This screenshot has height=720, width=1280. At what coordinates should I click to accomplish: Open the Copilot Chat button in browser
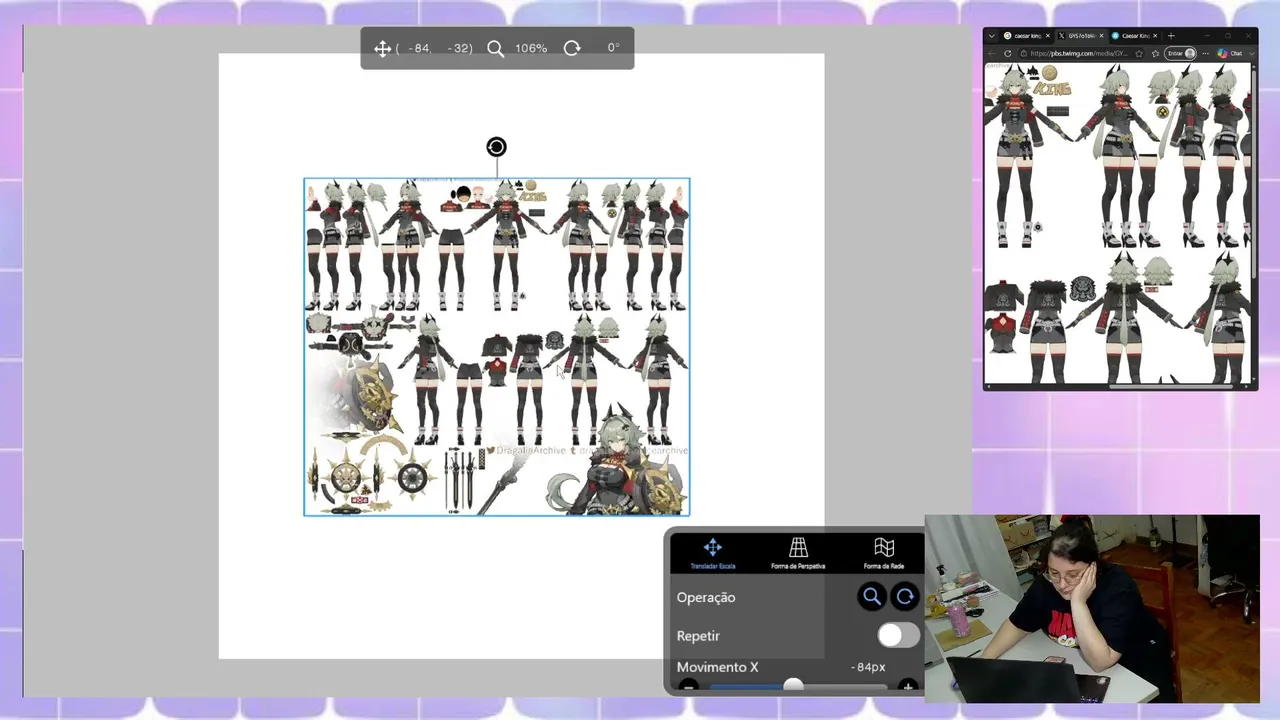1230,53
